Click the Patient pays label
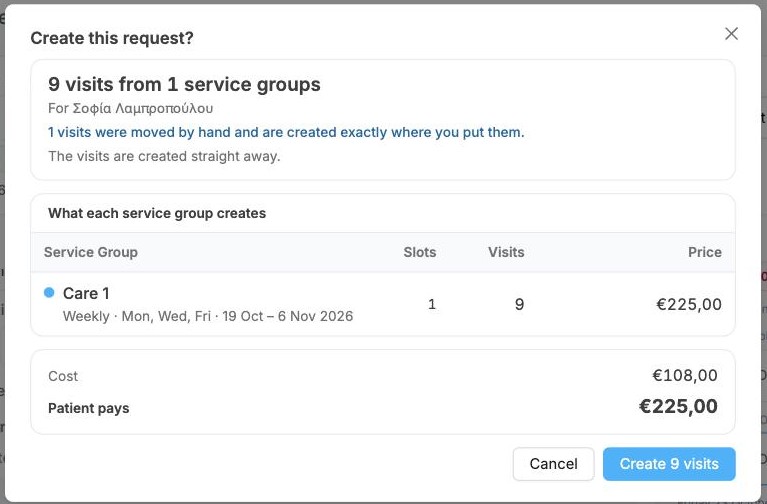The height and width of the screenshot is (504, 767). (x=89, y=408)
